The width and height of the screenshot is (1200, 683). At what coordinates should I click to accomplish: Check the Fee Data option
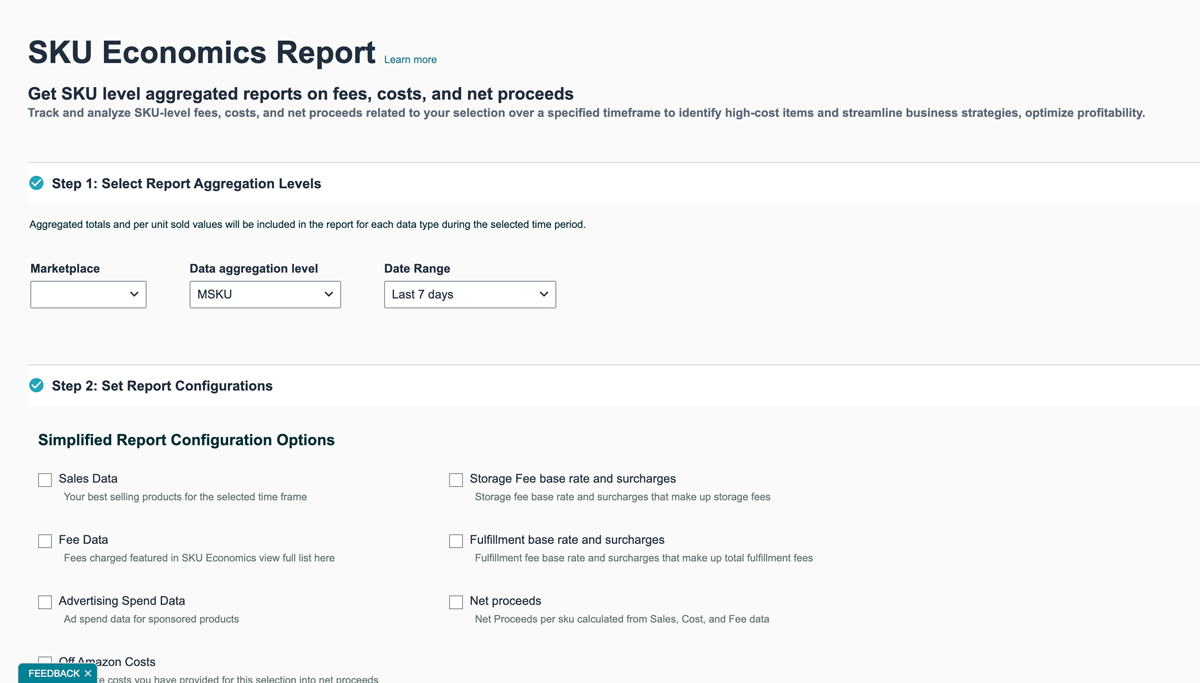[x=44, y=540]
